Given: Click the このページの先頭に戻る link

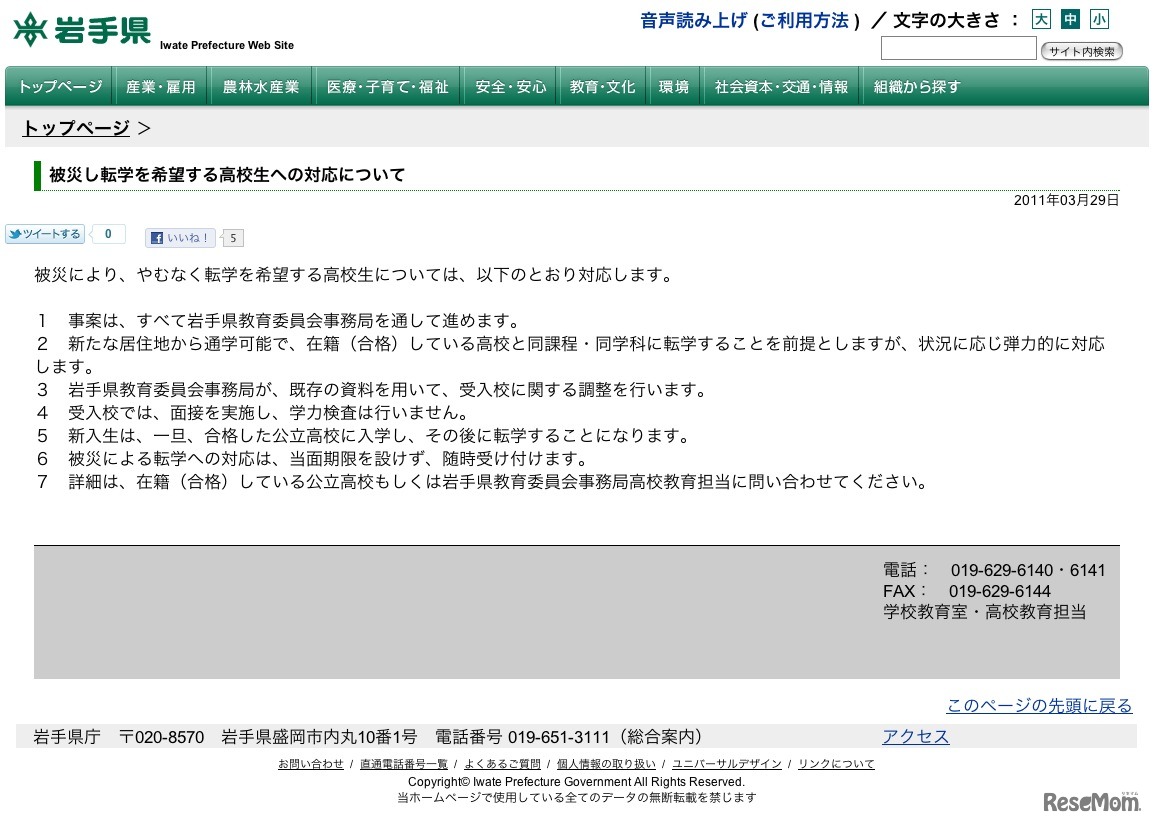Looking at the screenshot, I should tap(1039, 705).
